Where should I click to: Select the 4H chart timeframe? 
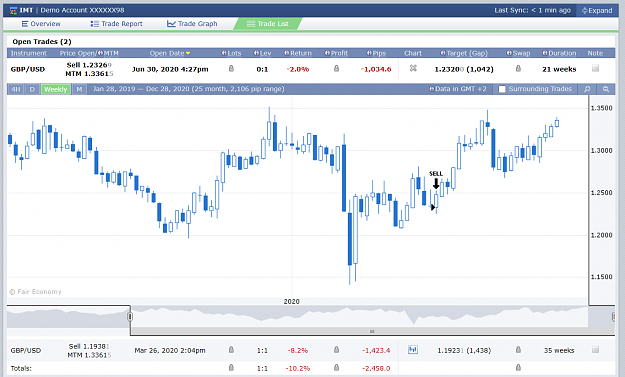16,89
